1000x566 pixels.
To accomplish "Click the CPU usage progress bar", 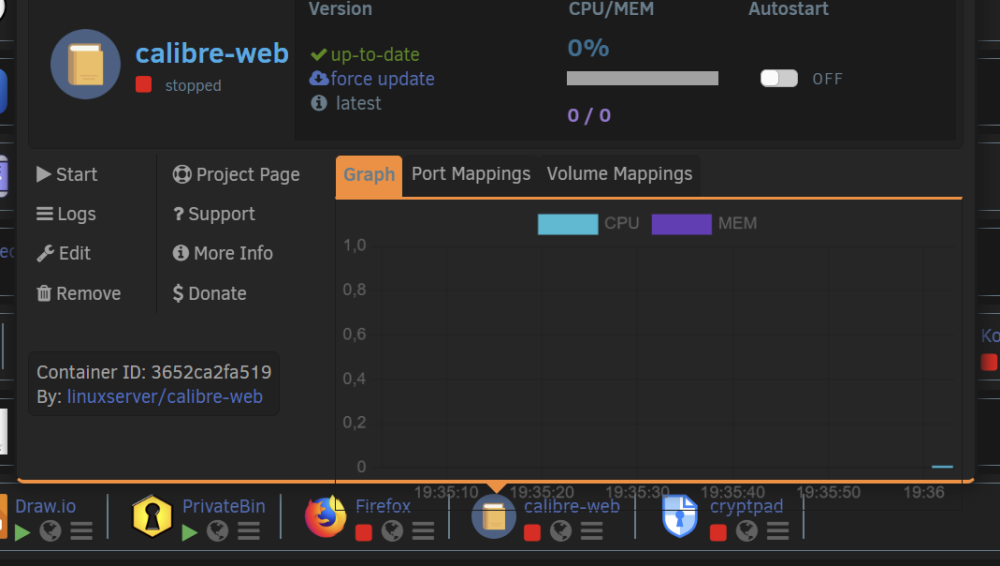I will [x=642, y=78].
